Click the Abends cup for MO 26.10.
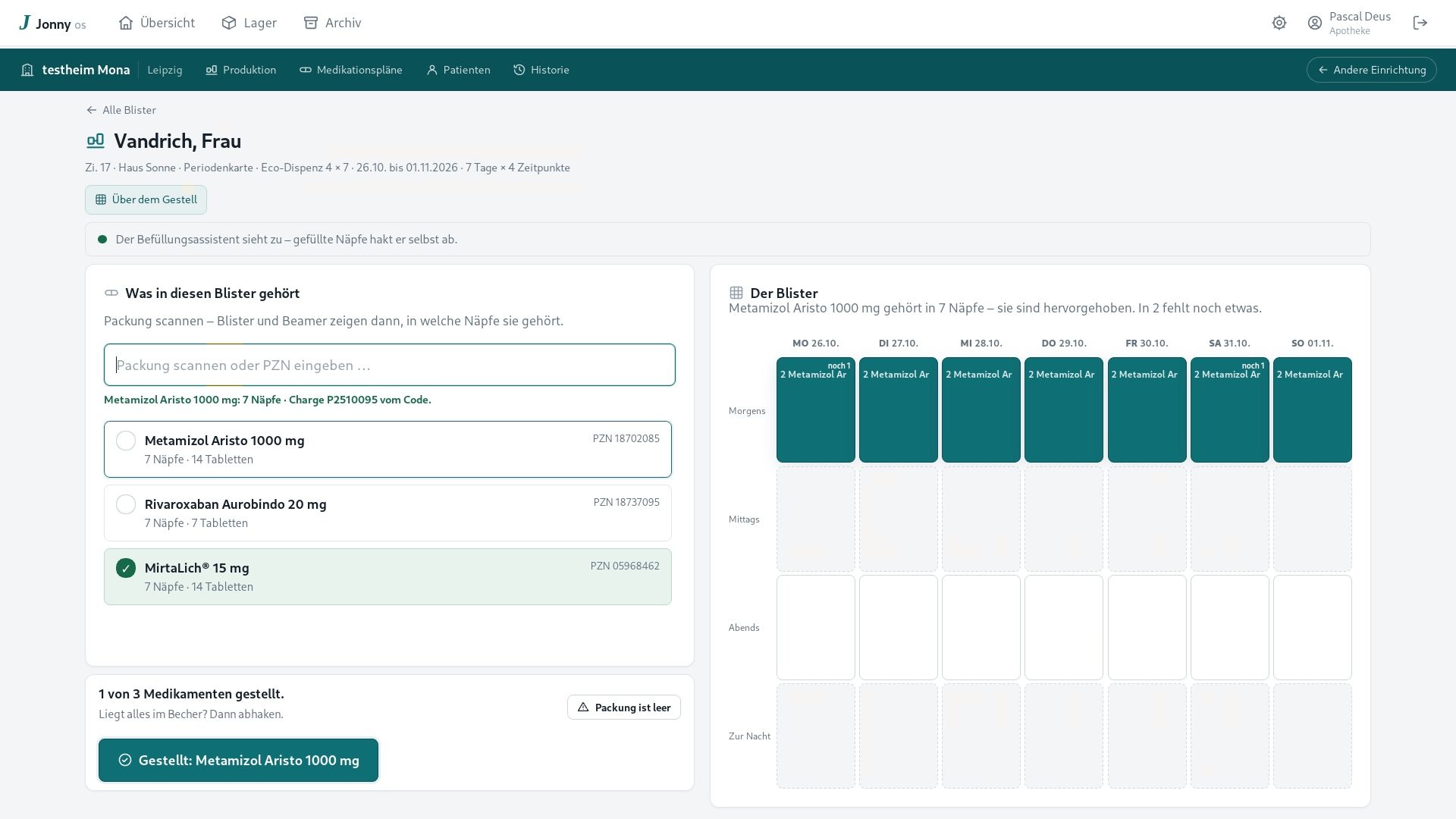 coord(816,627)
